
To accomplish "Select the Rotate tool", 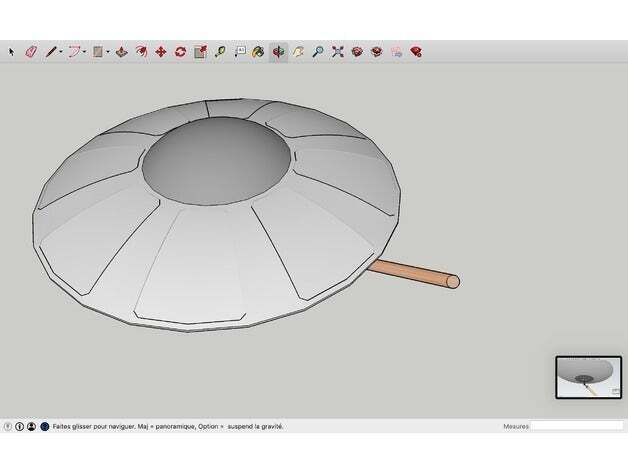I will click(180, 51).
